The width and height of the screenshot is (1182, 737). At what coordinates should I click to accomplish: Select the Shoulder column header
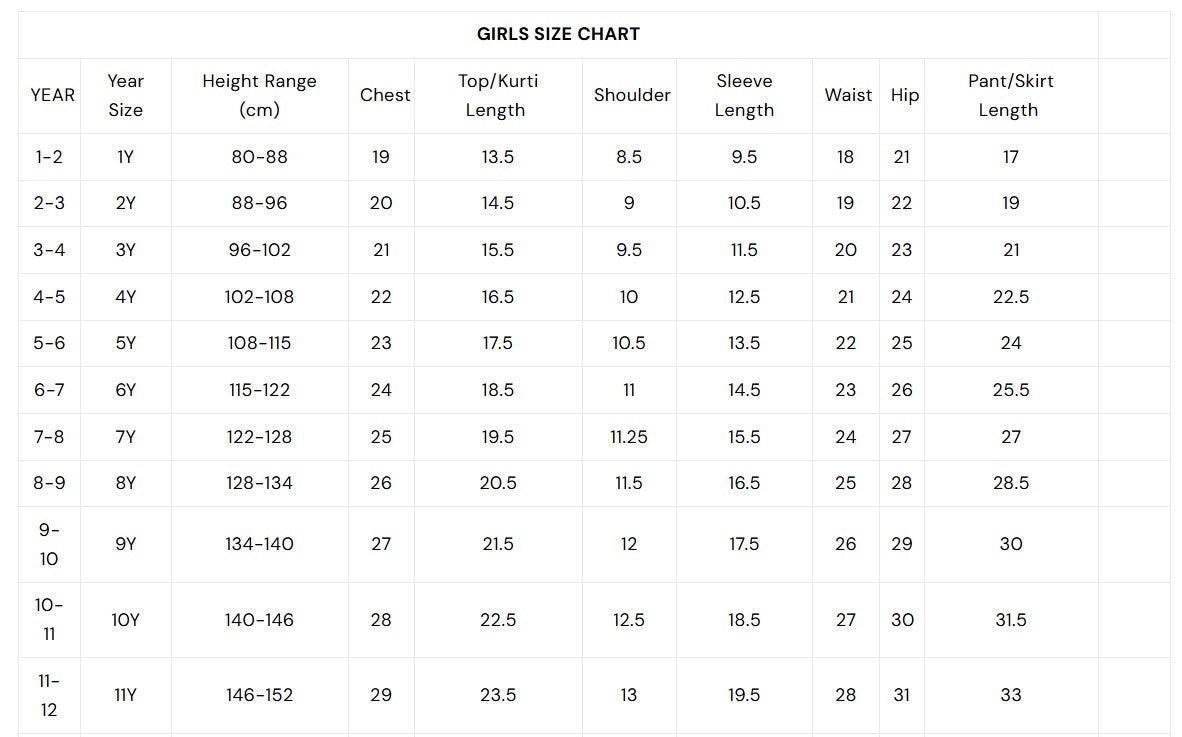coord(632,95)
